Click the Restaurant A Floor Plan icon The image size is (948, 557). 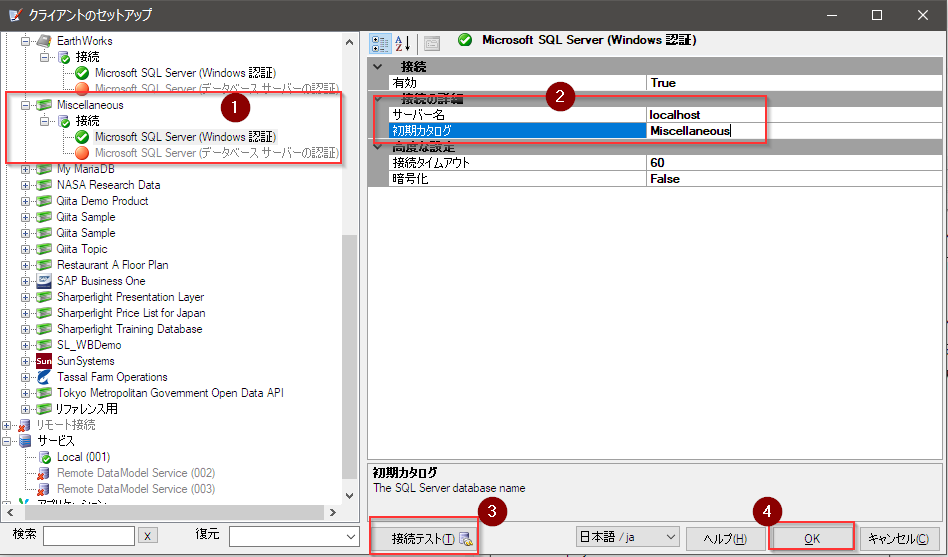[x=44, y=265]
